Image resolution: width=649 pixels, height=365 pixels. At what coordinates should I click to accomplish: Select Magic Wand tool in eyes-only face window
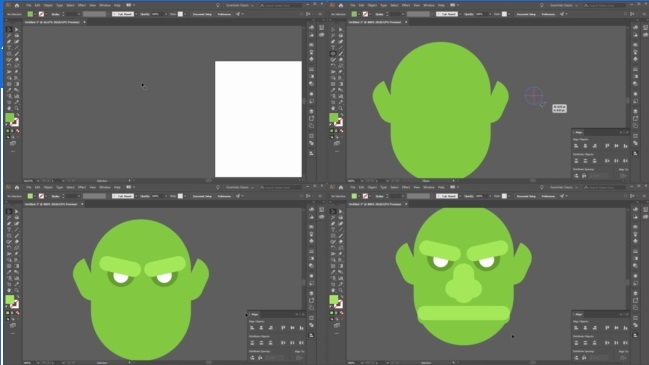9,217
